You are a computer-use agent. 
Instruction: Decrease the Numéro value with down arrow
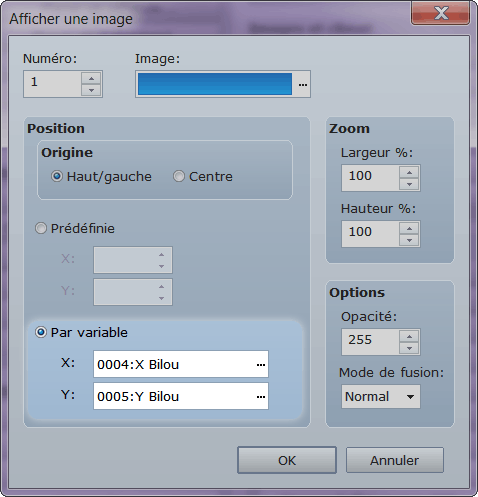coord(91,90)
